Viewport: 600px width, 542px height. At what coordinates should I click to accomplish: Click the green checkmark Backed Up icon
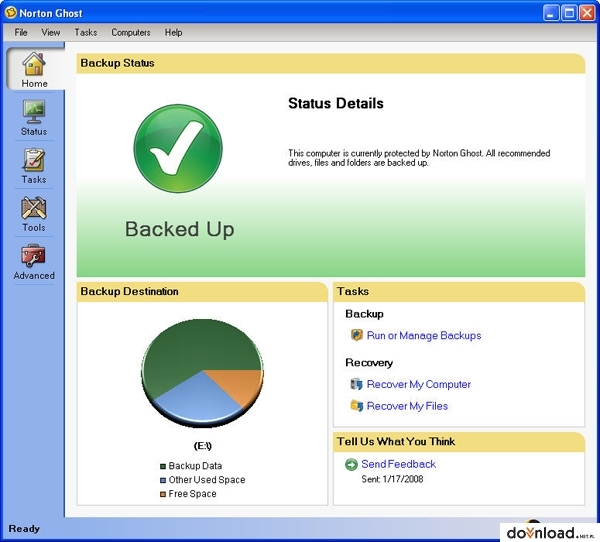(178, 149)
